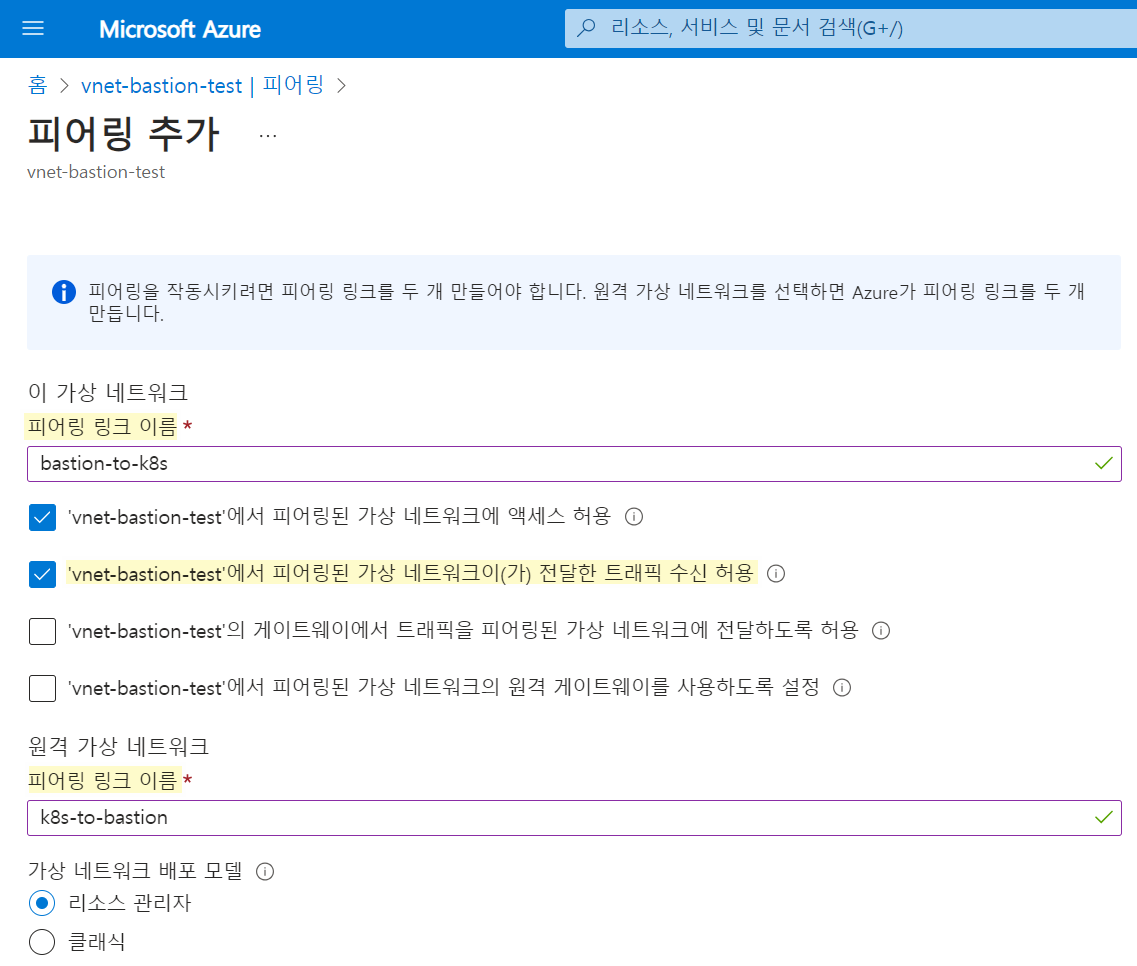
Task: Click the breadcrumb chevron after 피어링
Action: point(342,86)
